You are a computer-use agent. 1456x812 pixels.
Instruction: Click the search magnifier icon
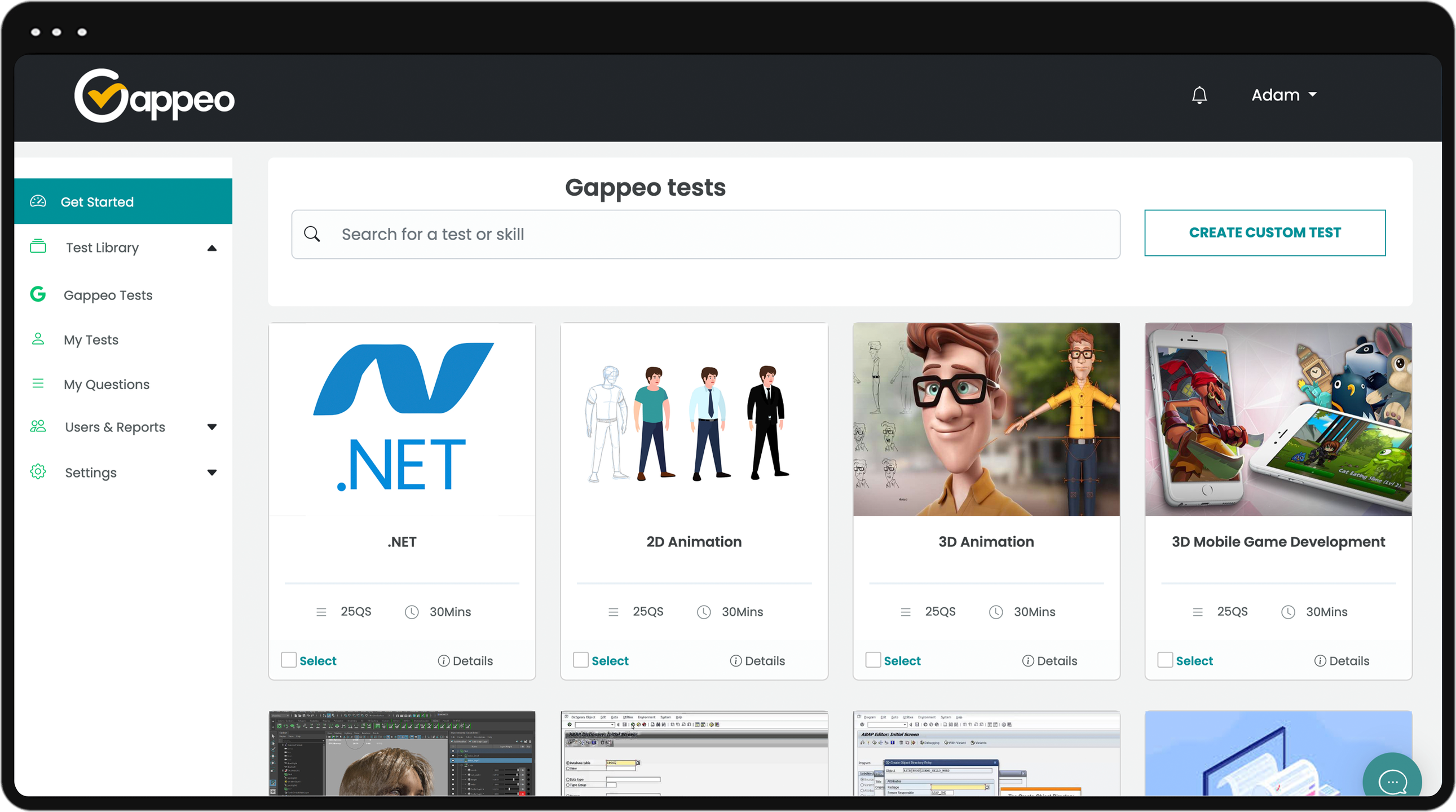coord(312,234)
